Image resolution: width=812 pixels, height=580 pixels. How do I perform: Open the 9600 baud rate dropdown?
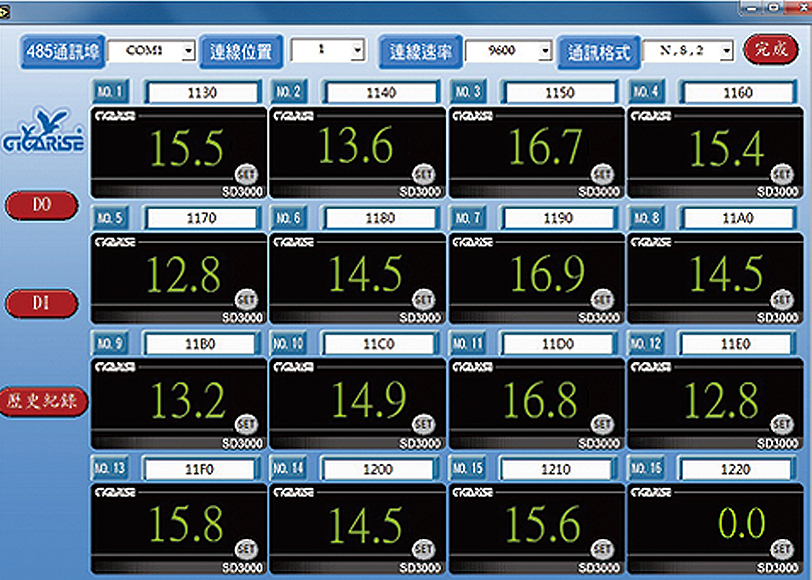point(545,51)
